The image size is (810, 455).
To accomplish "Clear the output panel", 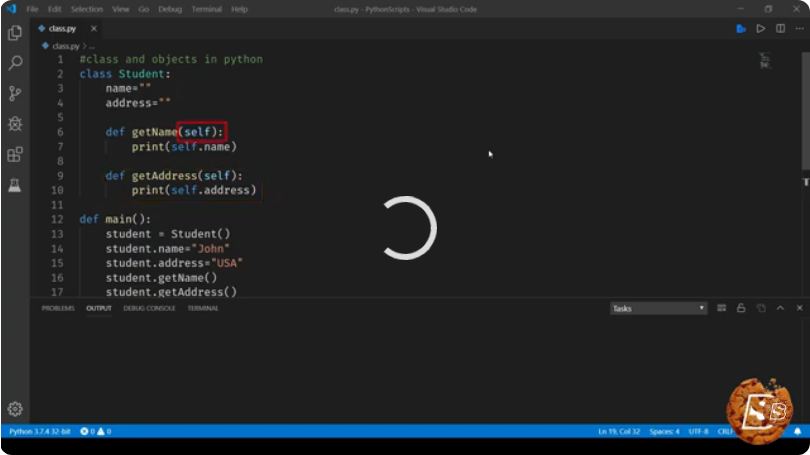I will 722,308.
